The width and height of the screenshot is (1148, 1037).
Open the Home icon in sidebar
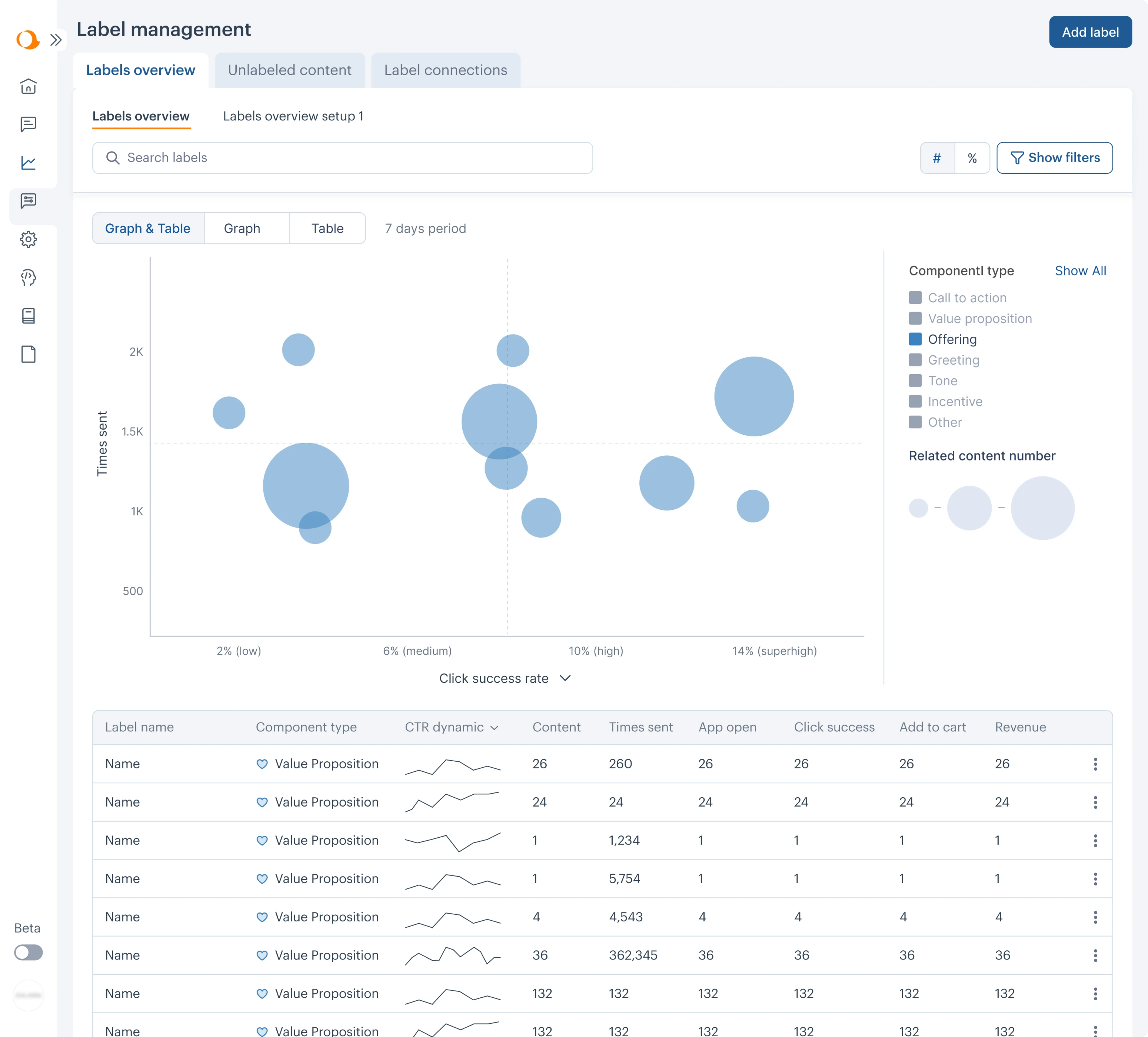29,87
